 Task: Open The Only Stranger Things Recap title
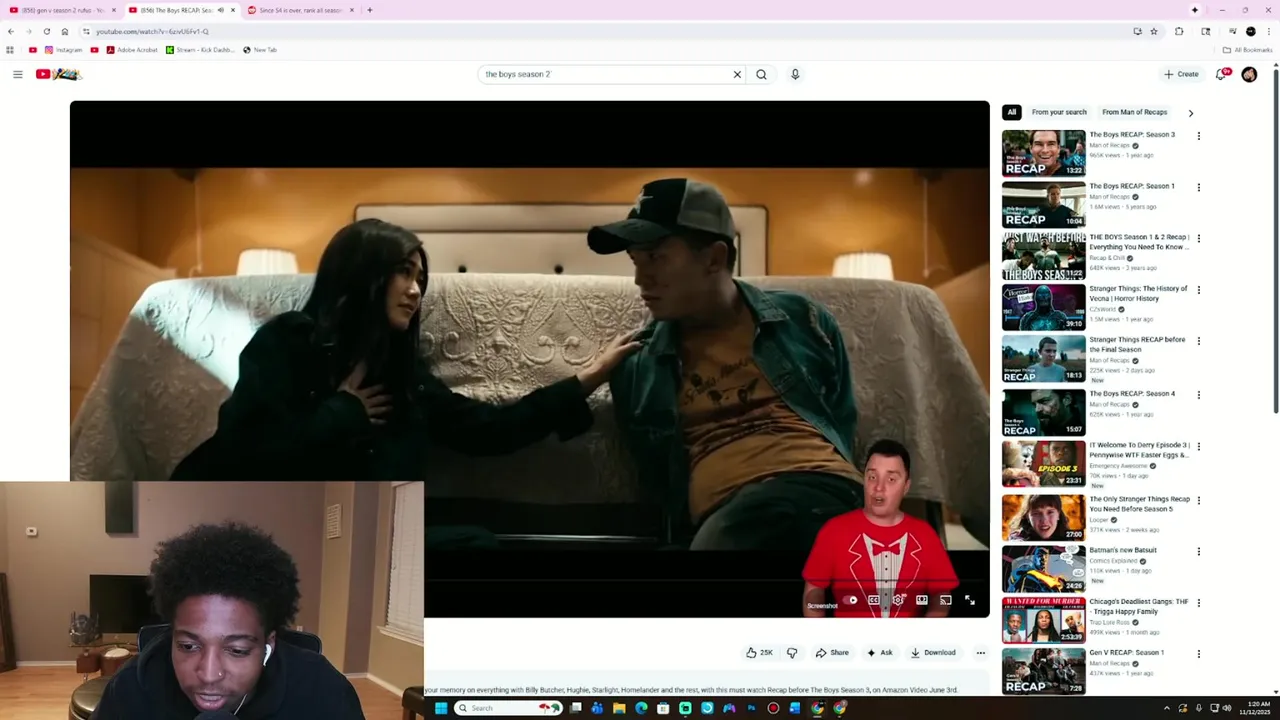click(x=1139, y=504)
